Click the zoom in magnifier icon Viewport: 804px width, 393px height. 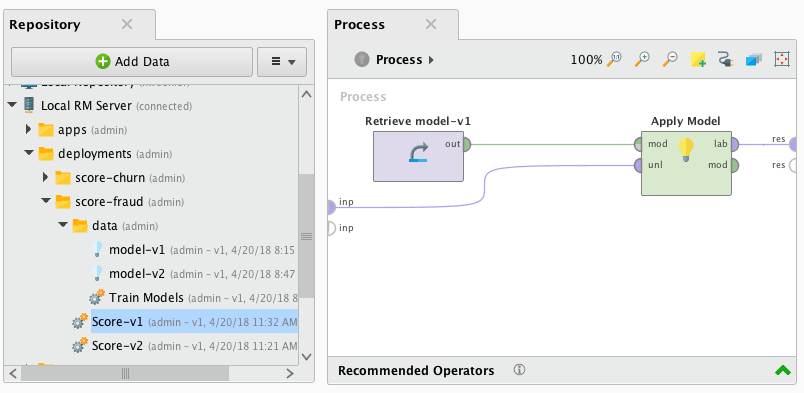click(x=642, y=60)
